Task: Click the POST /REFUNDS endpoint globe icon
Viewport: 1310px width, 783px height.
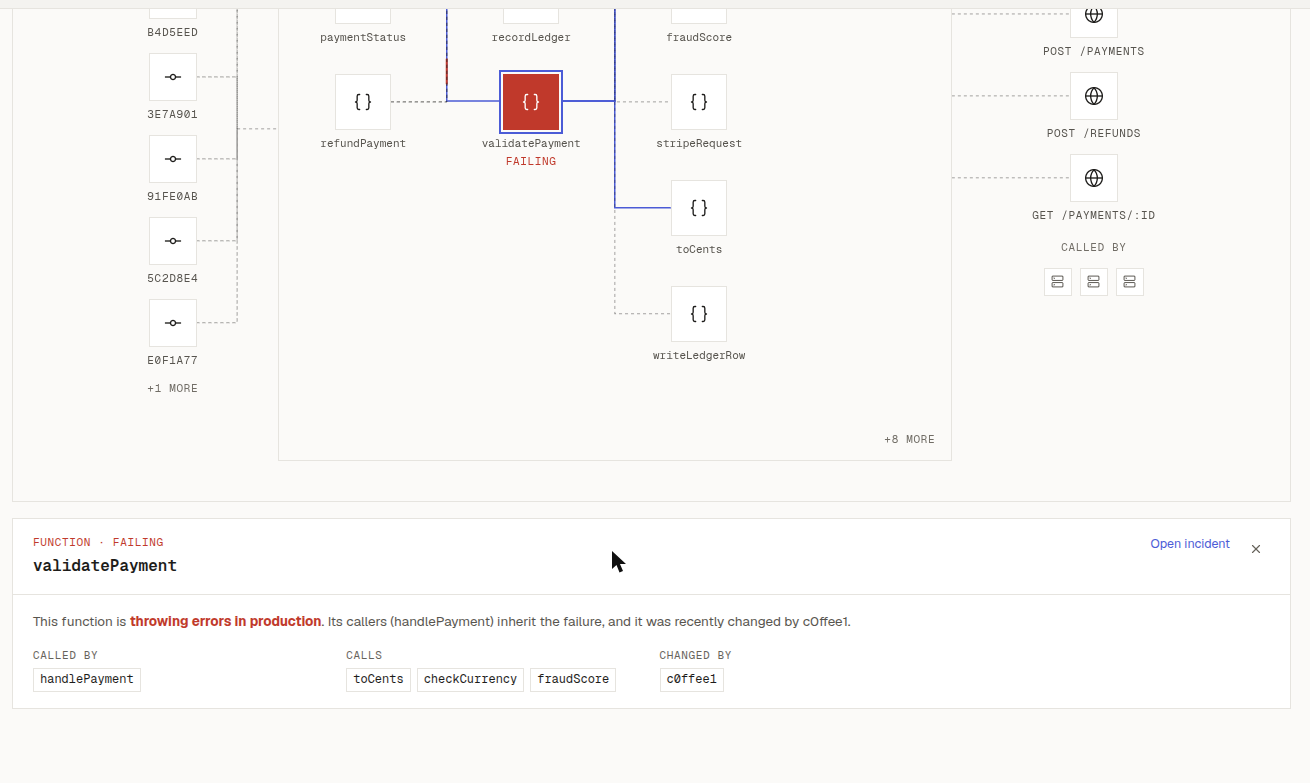Action: (x=1094, y=96)
